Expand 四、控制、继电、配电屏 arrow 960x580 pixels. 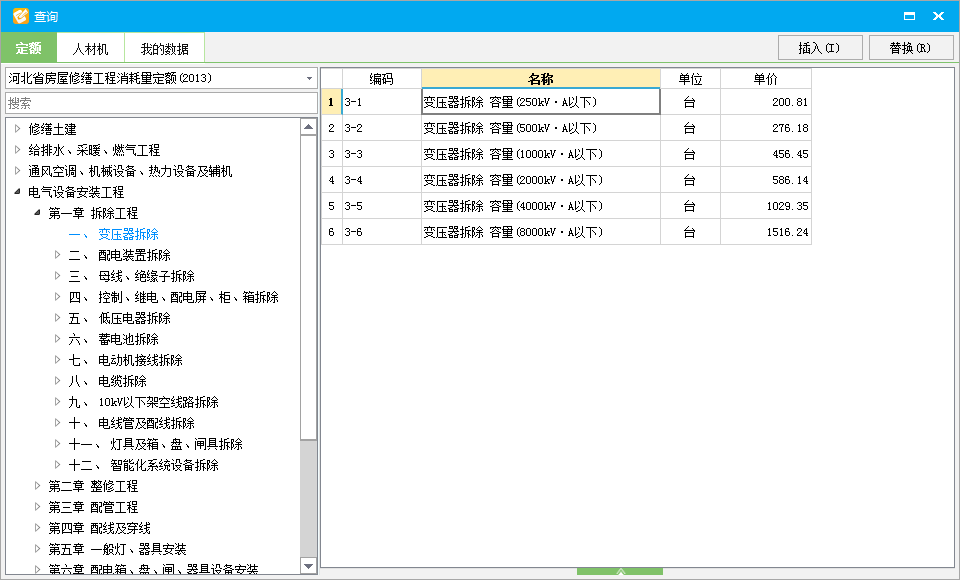click(58, 296)
